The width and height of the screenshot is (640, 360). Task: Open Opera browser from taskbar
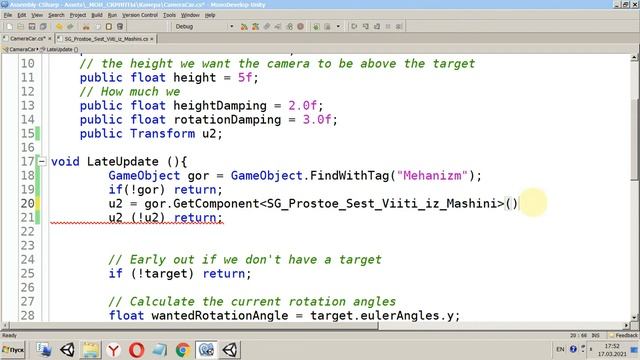tap(136, 350)
